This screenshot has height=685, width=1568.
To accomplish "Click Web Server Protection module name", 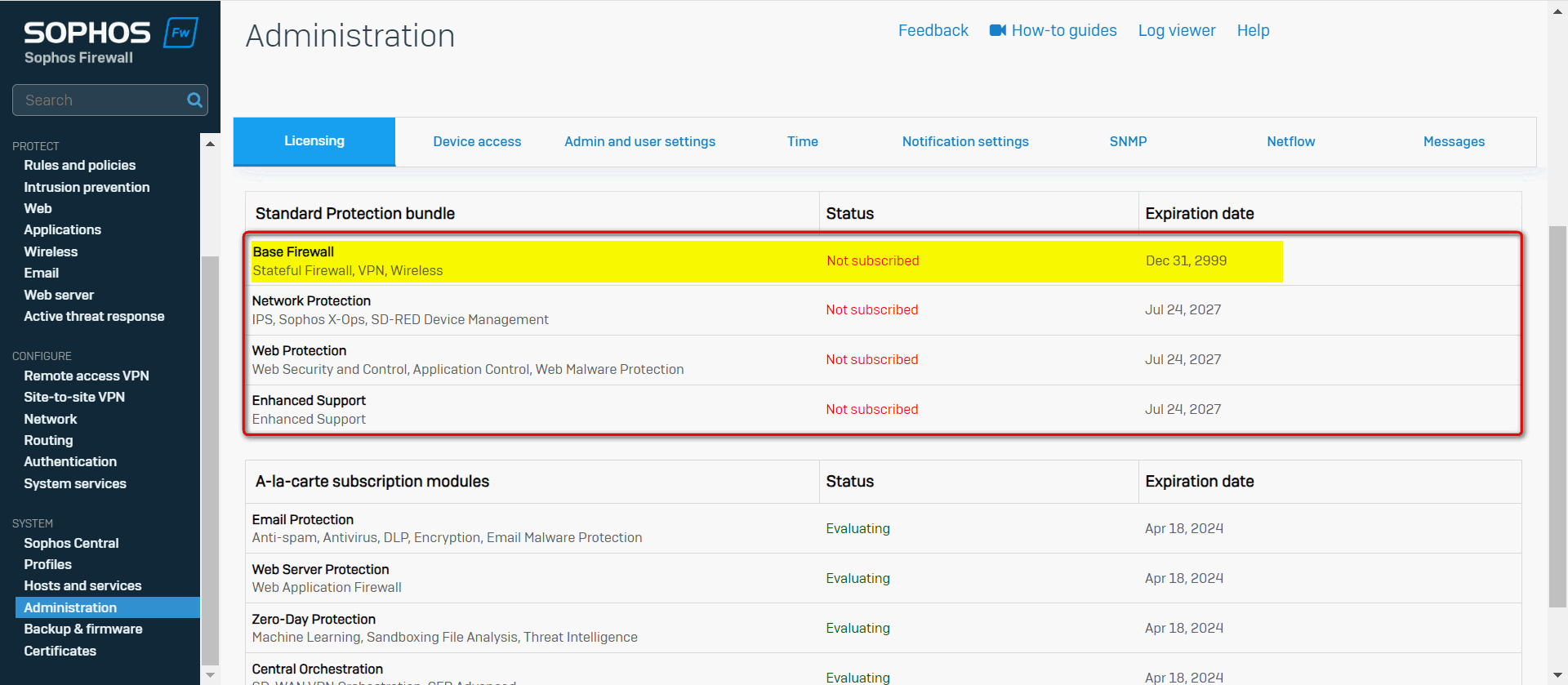I will click(320, 569).
